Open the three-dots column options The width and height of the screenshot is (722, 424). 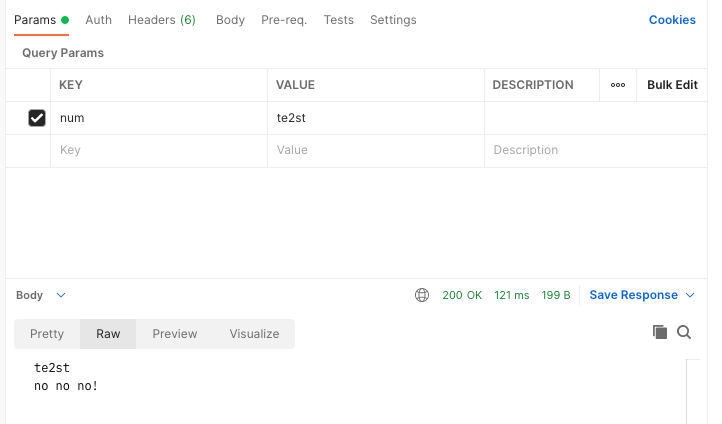pos(618,85)
